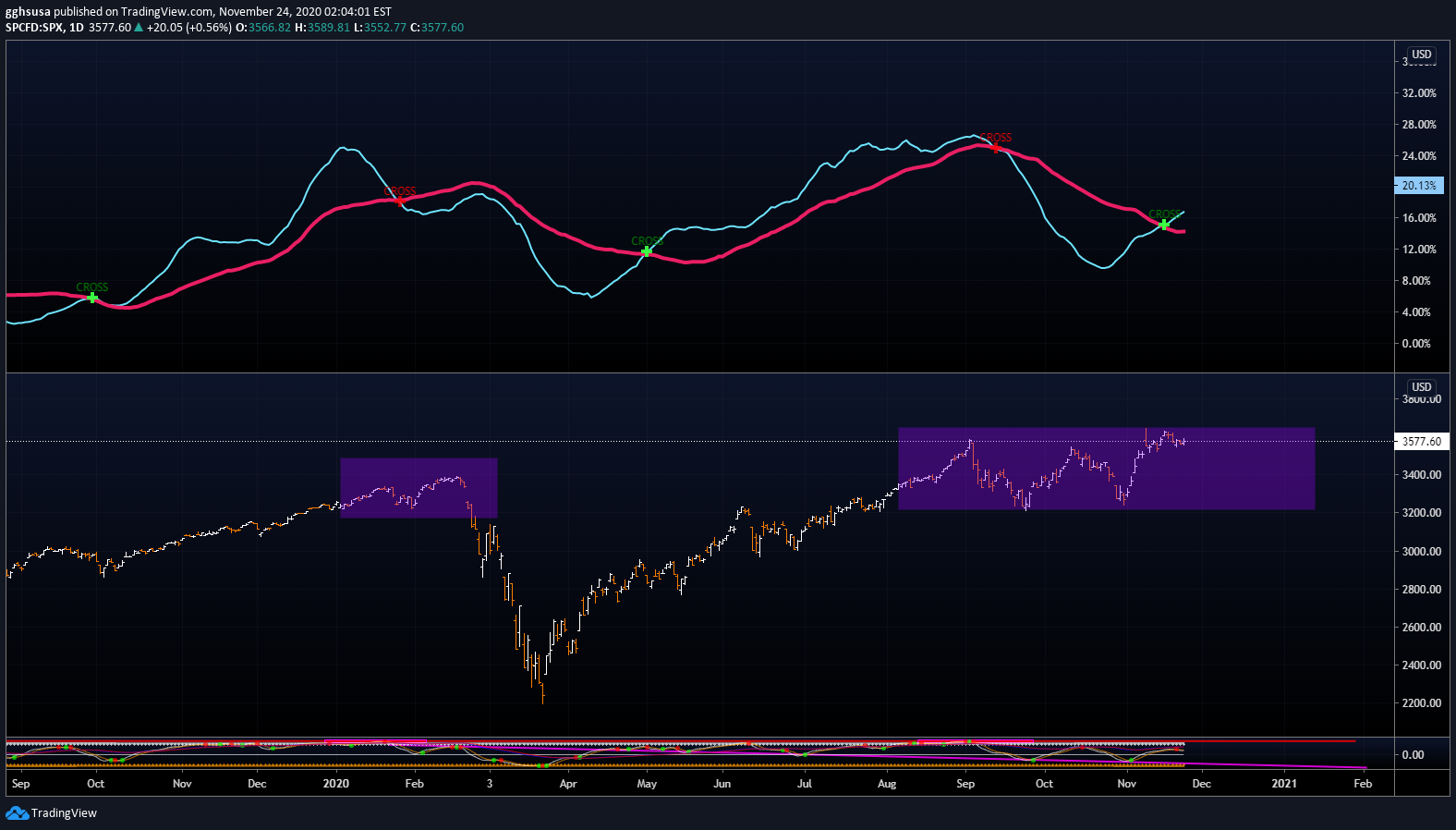This screenshot has width=1456, height=830.
Task: Click the 12.00% level on the indicator scale
Action: pos(1419,250)
